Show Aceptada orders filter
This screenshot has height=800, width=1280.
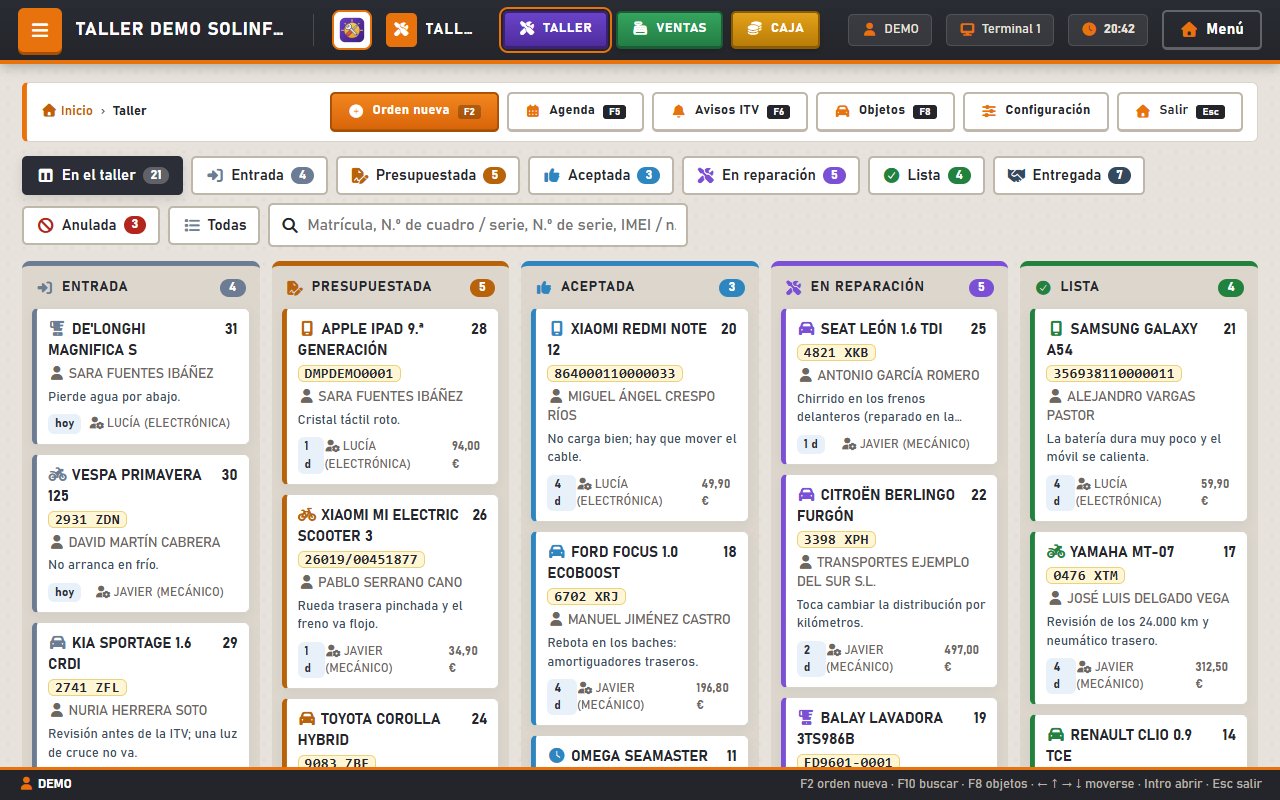coord(601,175)
